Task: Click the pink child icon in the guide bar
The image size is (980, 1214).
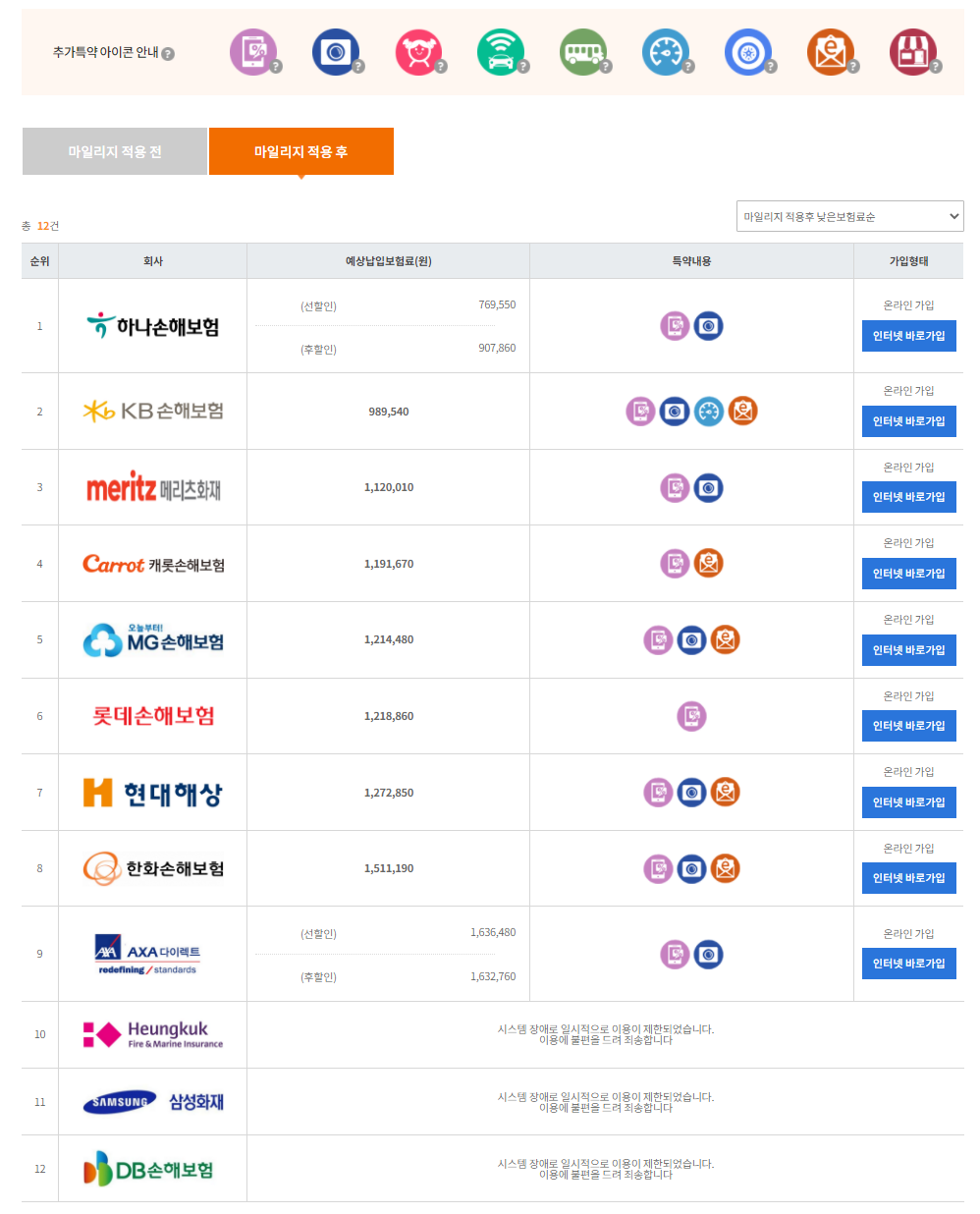Action: point(418,52)
